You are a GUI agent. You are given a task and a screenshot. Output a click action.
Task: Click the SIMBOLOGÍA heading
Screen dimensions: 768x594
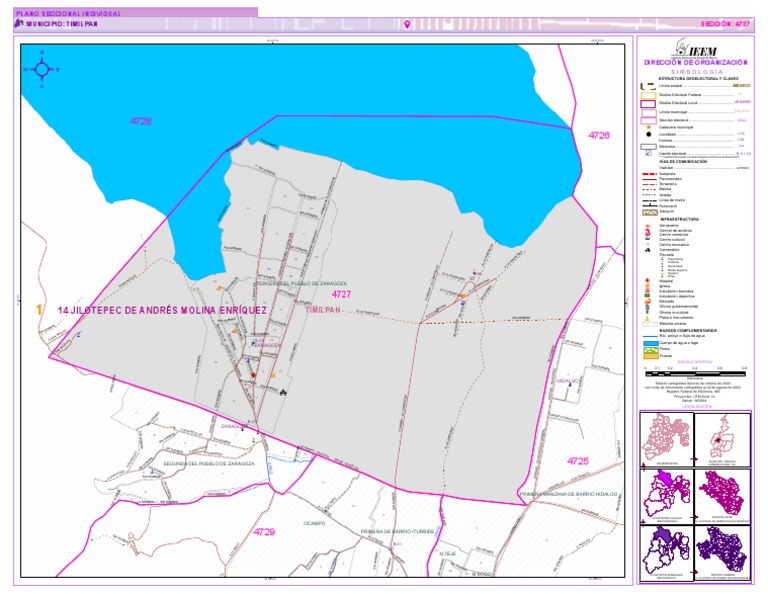[x=696, y=72]
